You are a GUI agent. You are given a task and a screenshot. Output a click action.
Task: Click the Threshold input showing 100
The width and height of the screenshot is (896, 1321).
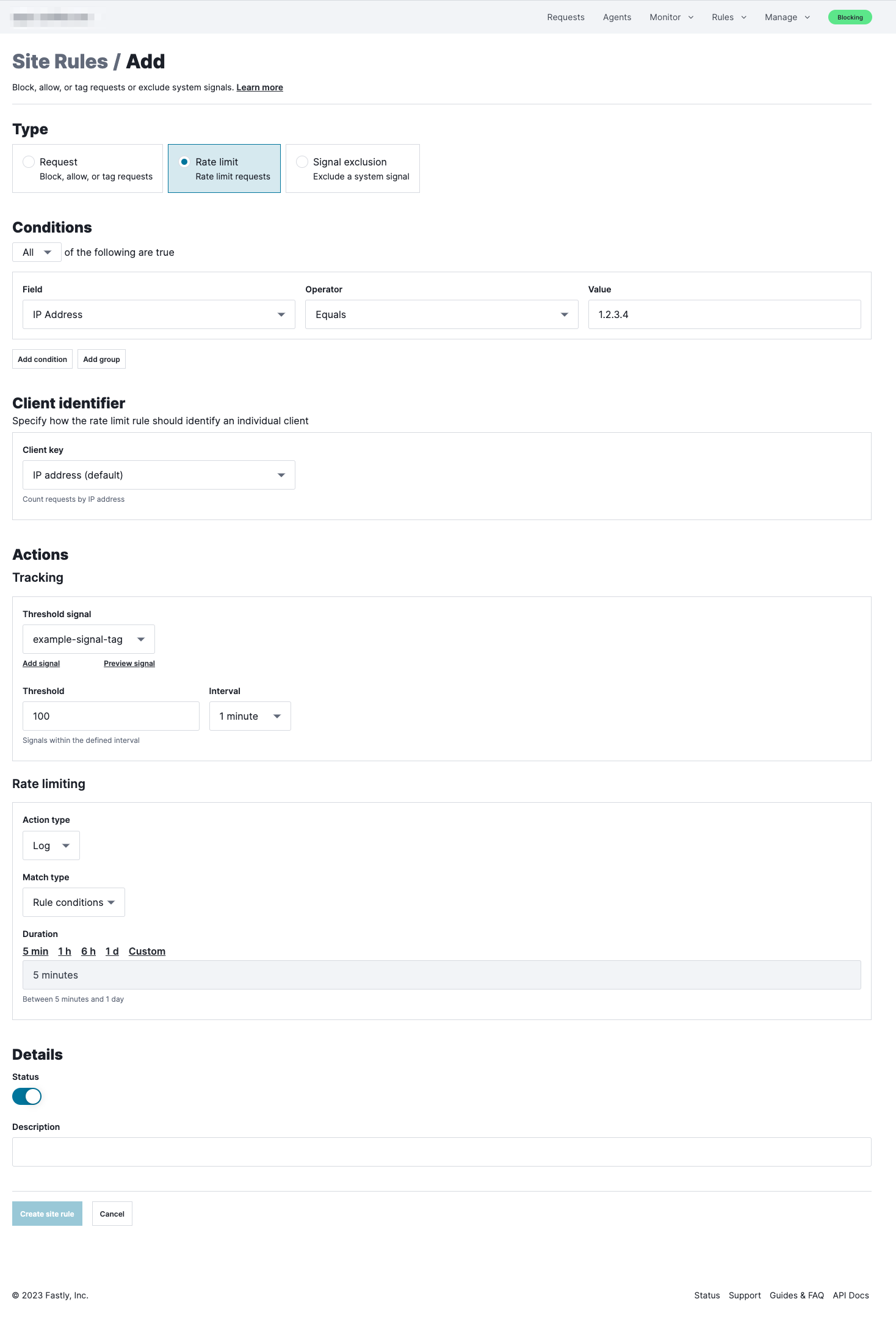pyautogui.click(x=111, y=716)
